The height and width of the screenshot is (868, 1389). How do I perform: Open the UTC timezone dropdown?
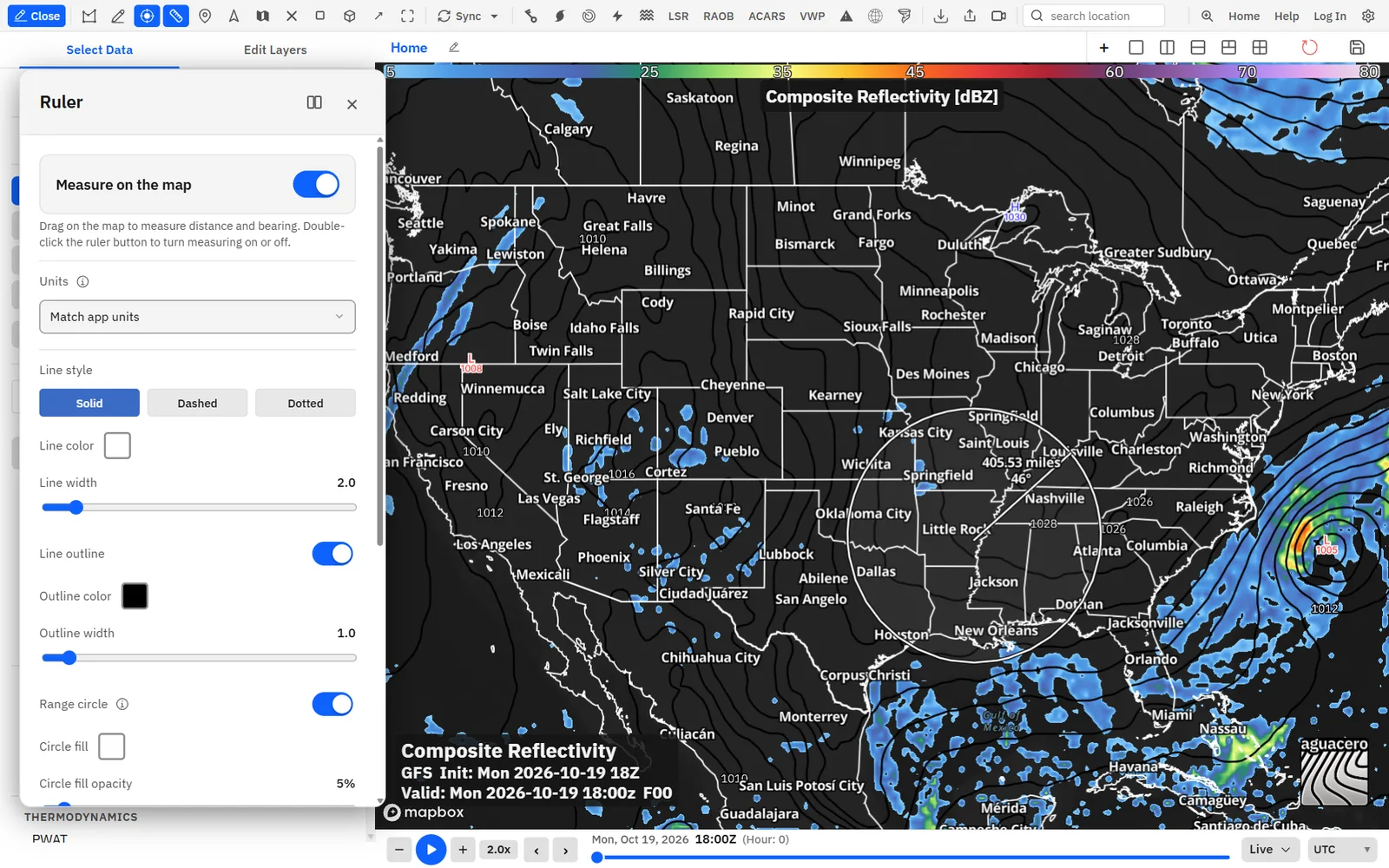click(x=1342, y=849)
